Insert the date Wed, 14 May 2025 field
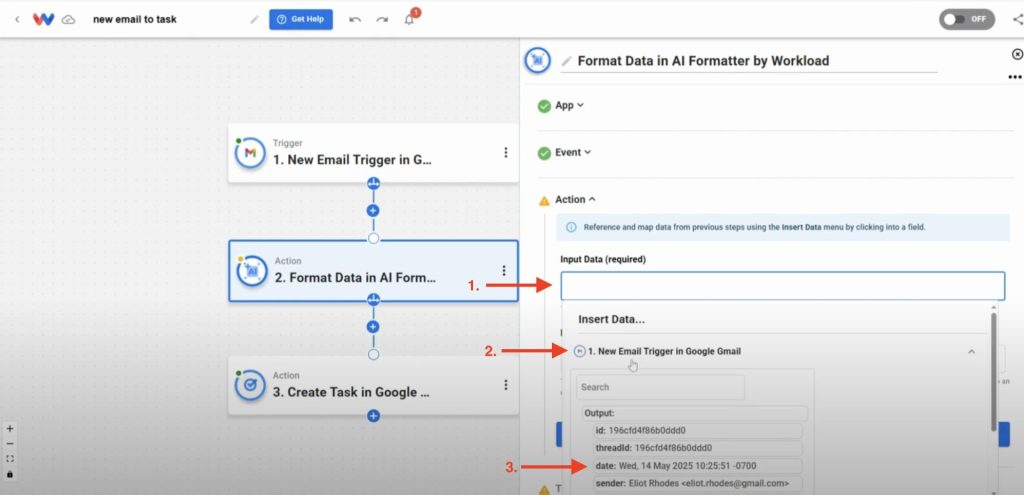This screenshot has width=1024, height=495. coord(697,466)
